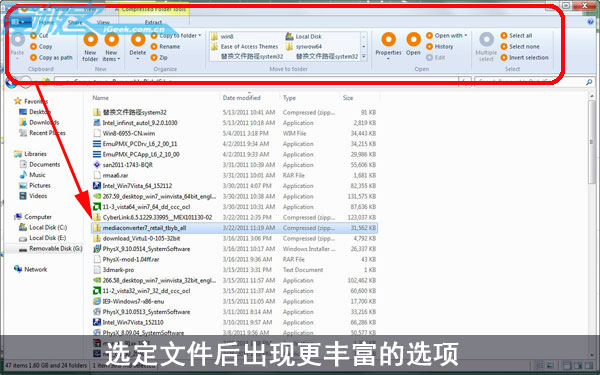This screenshot has width=600, height=375.
Task: Click the History icon
Action: [x=430, y=46]
